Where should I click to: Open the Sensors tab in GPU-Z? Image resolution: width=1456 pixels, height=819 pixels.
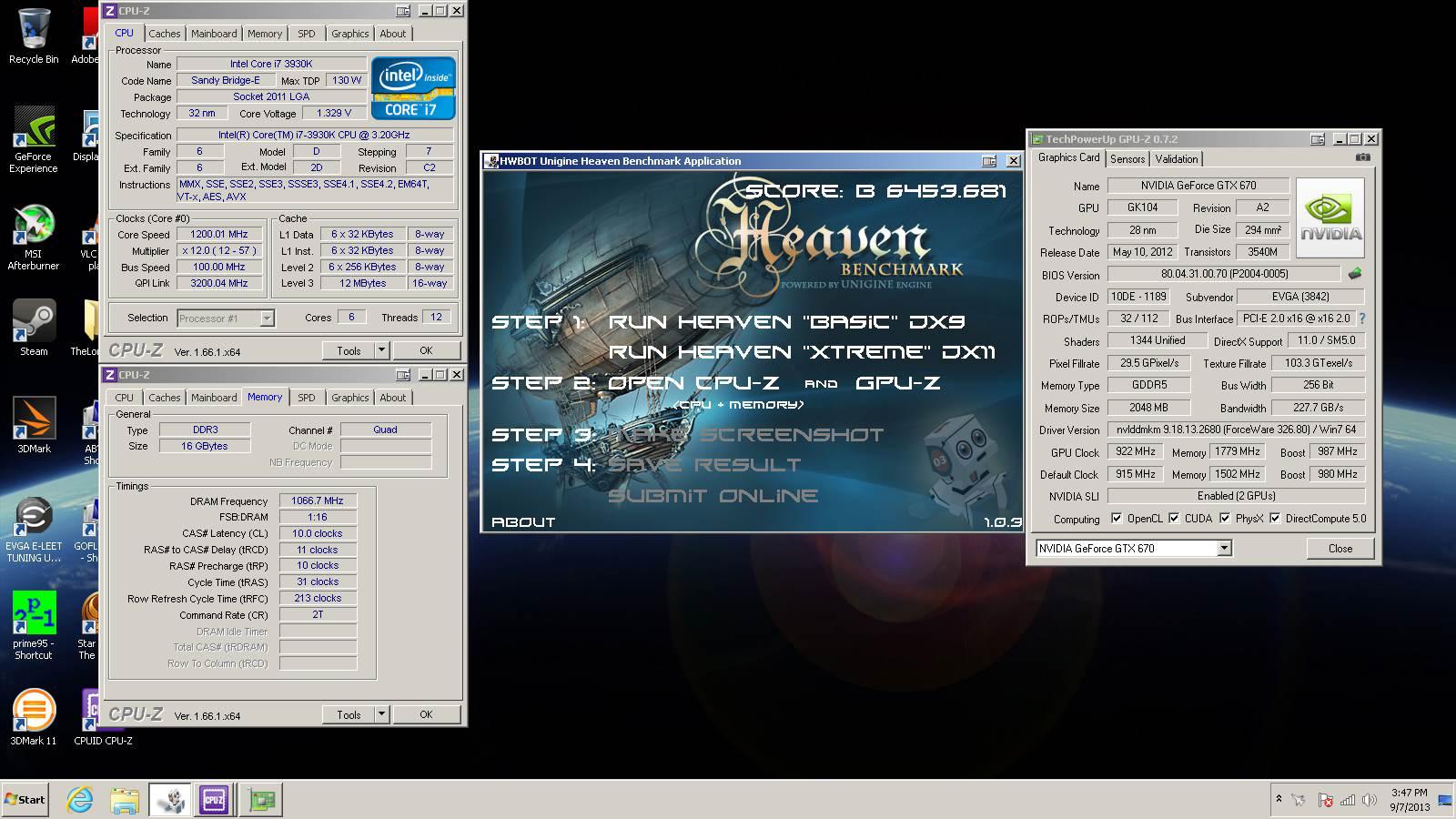pos(1127,159)
